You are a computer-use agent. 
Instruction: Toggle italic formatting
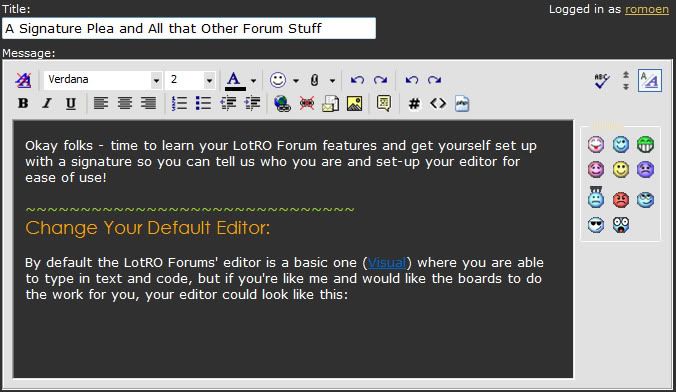[x=47, y=103]
